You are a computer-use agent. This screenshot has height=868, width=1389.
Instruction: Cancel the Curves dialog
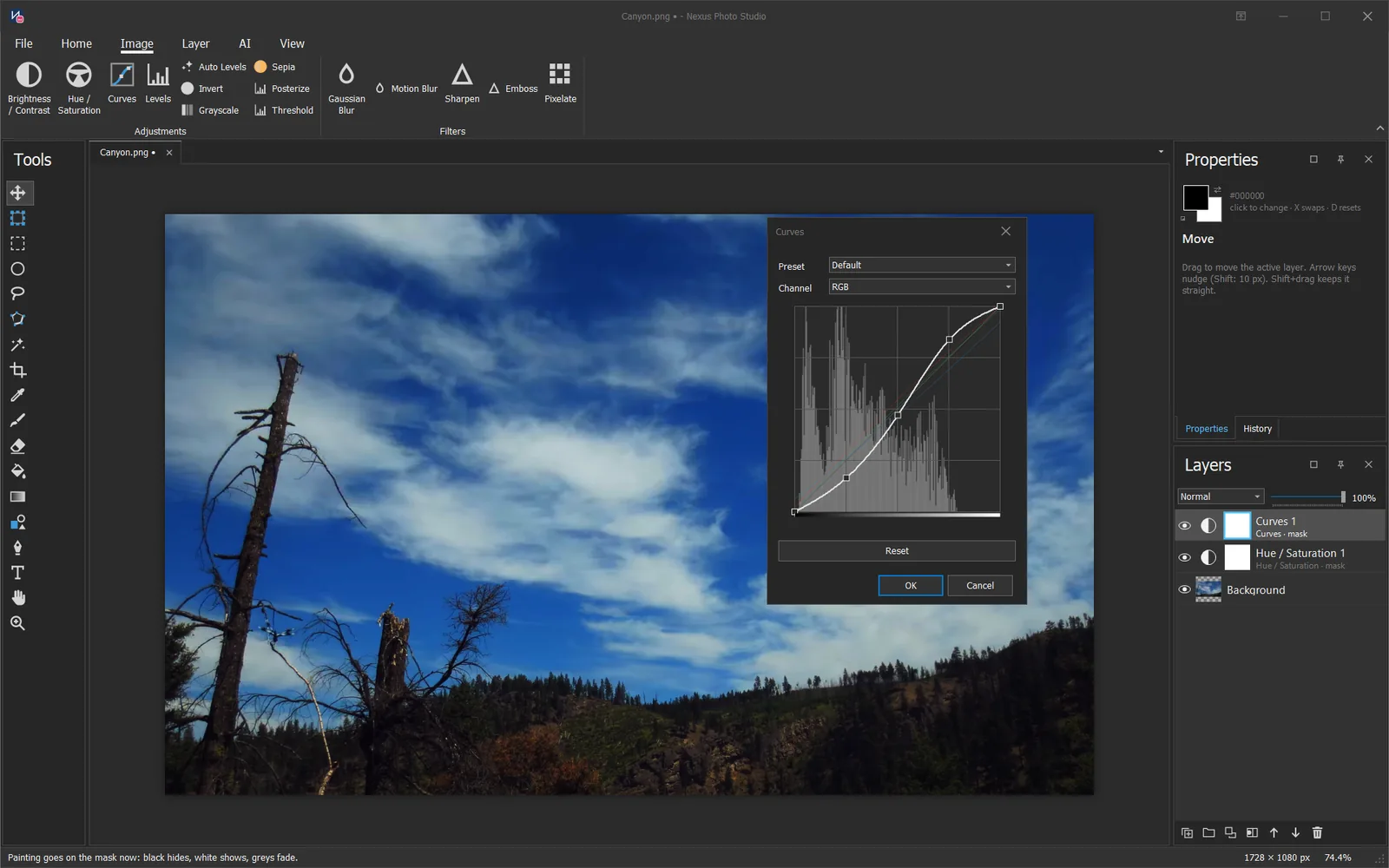pos(980,586)
